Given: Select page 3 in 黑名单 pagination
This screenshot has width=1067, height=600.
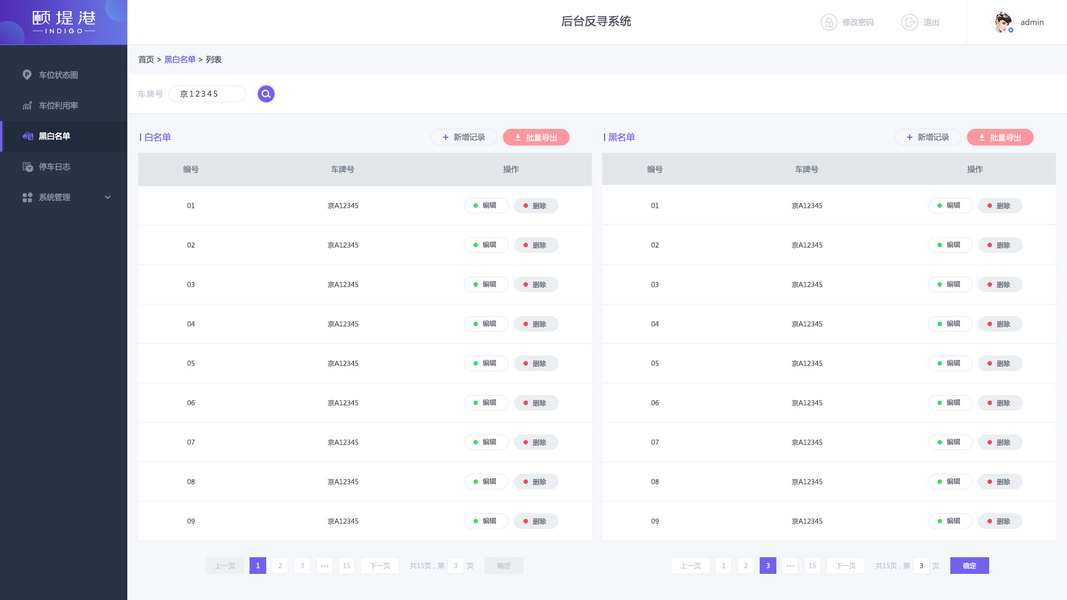Looking at the screenshot, I should pyautogui.click(x=768, y=566).
